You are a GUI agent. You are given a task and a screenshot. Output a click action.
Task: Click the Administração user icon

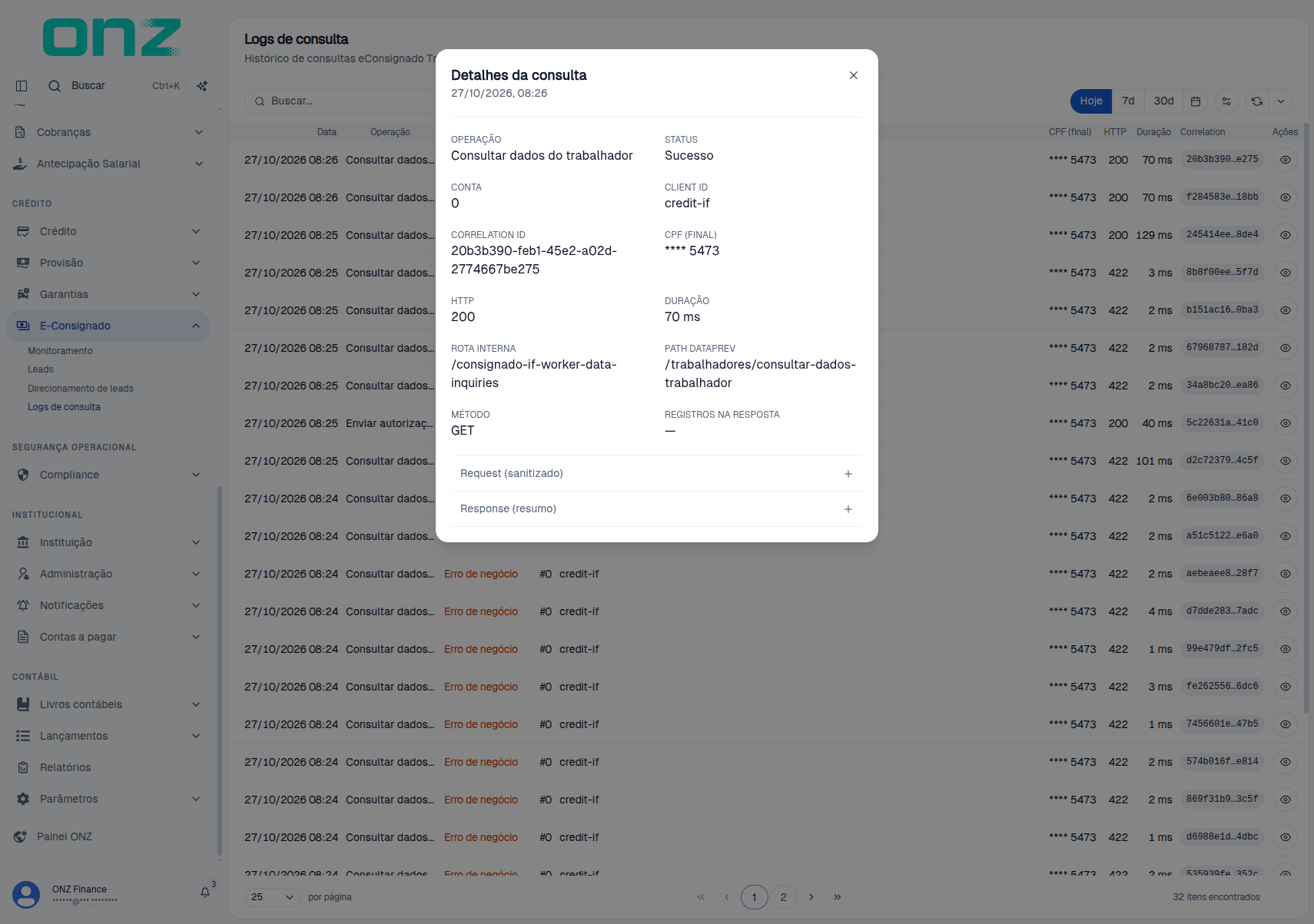[23, 574]
